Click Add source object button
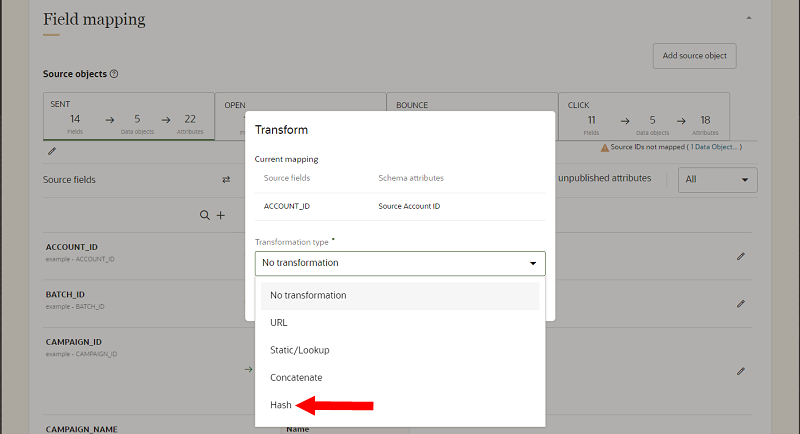This screenshot has height=434, width=800. click(x=694, y=56)
